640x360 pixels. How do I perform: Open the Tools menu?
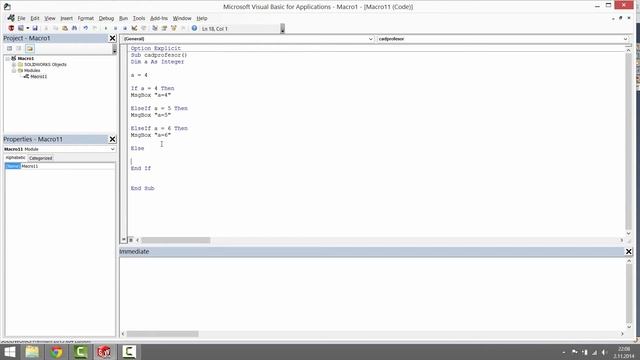click(139, 18)
